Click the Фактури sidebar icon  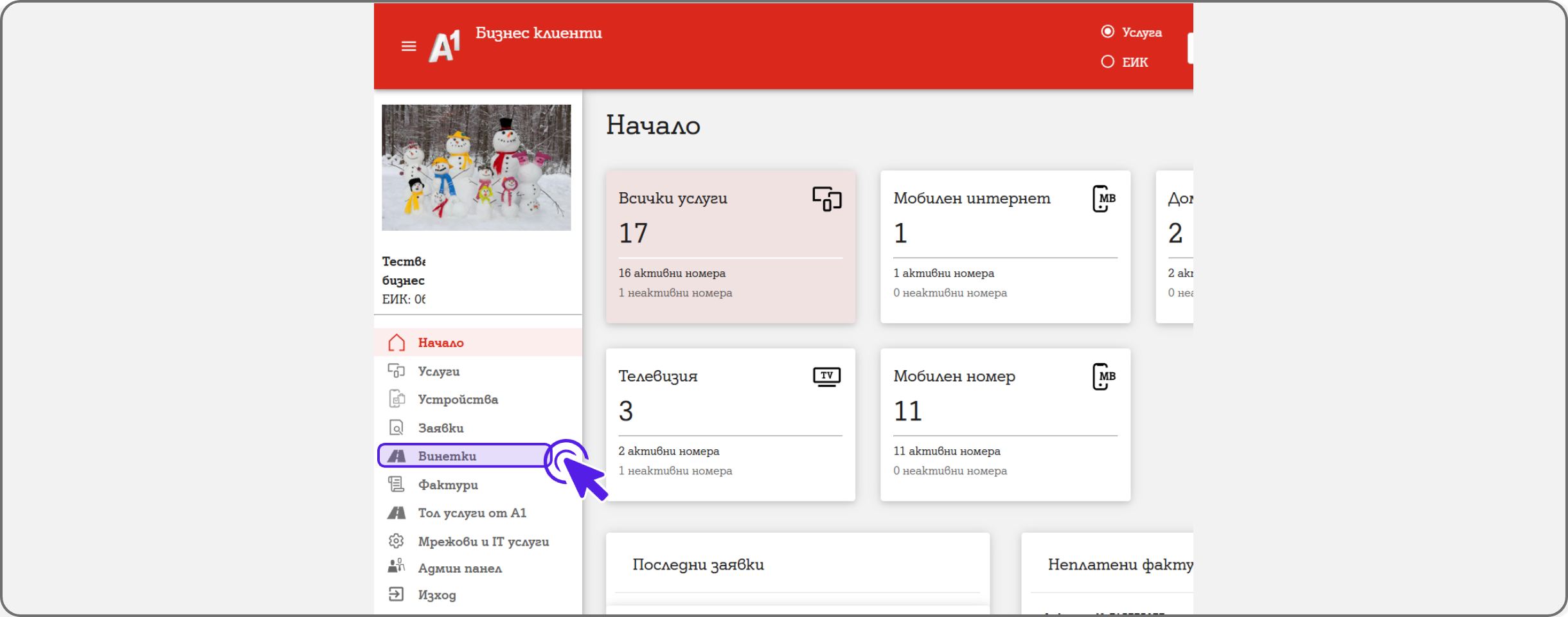pyautogui.click(x=396, y=484)
